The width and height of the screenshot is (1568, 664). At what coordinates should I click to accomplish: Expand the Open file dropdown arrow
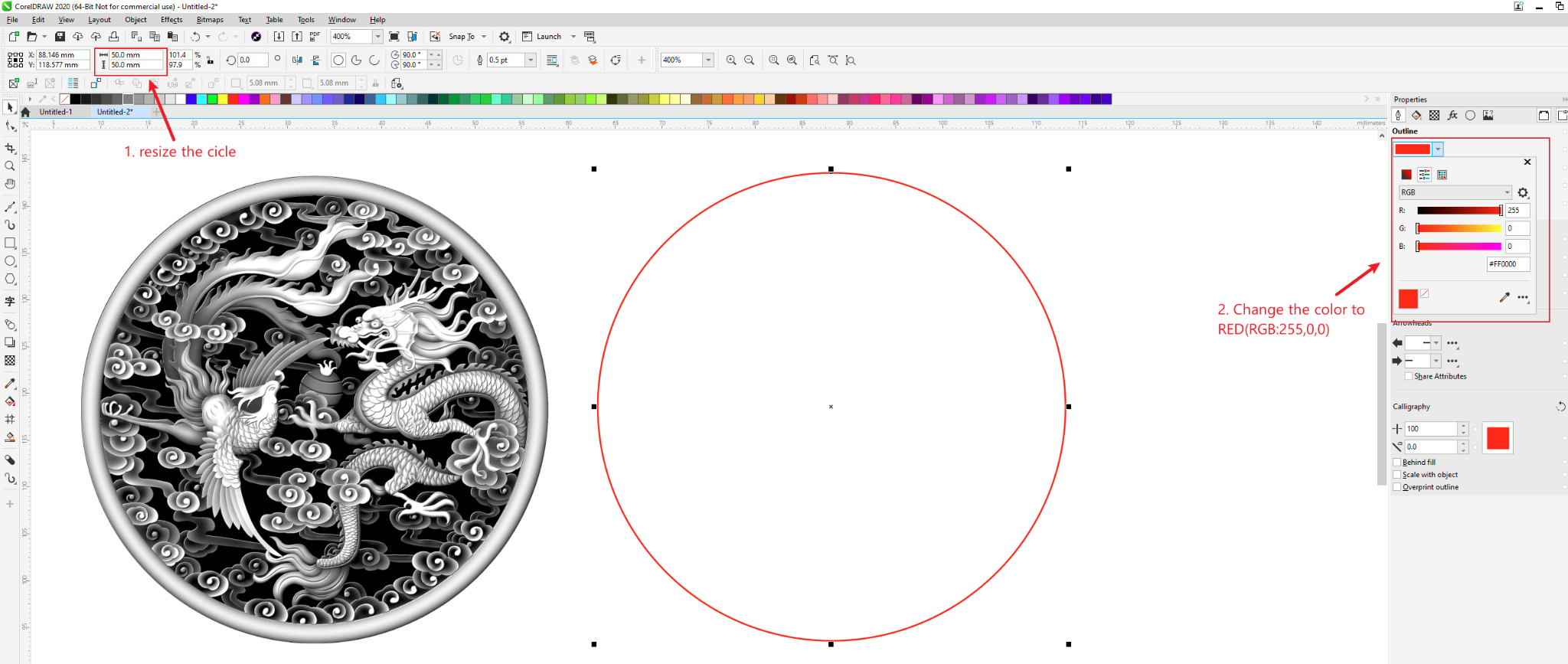[x=44, y=37]
